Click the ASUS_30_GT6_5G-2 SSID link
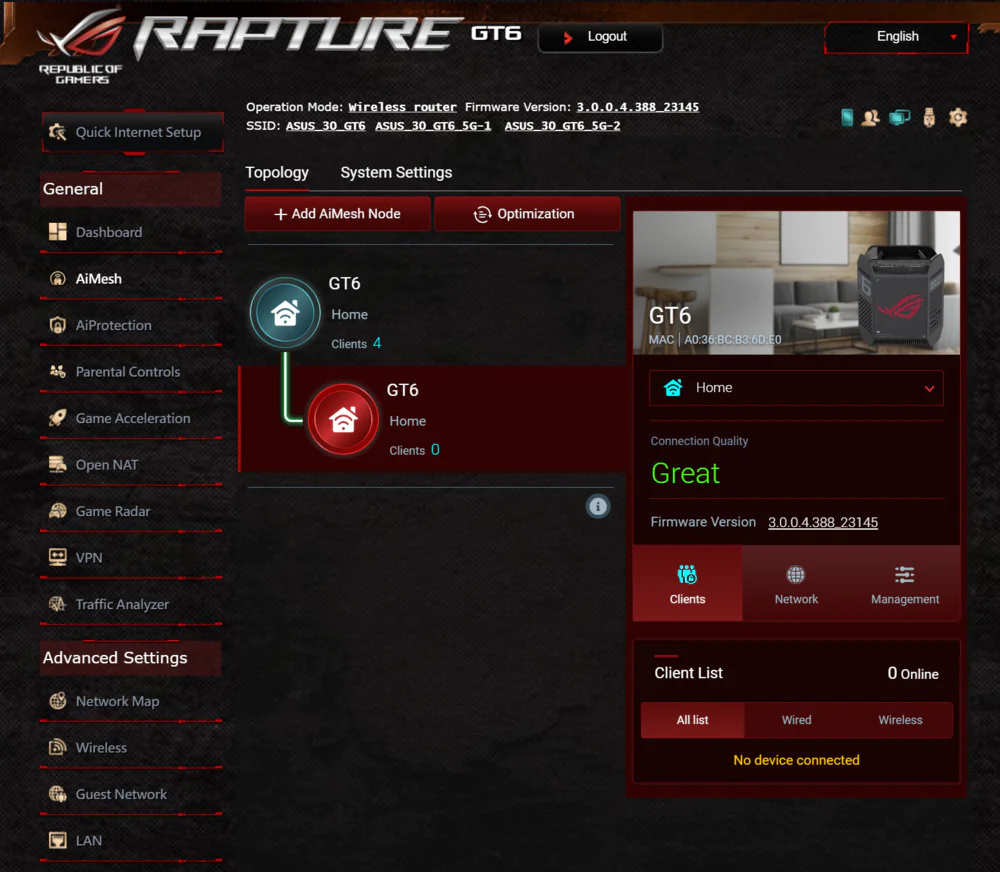1000x872 pixels. coord(562,126)
